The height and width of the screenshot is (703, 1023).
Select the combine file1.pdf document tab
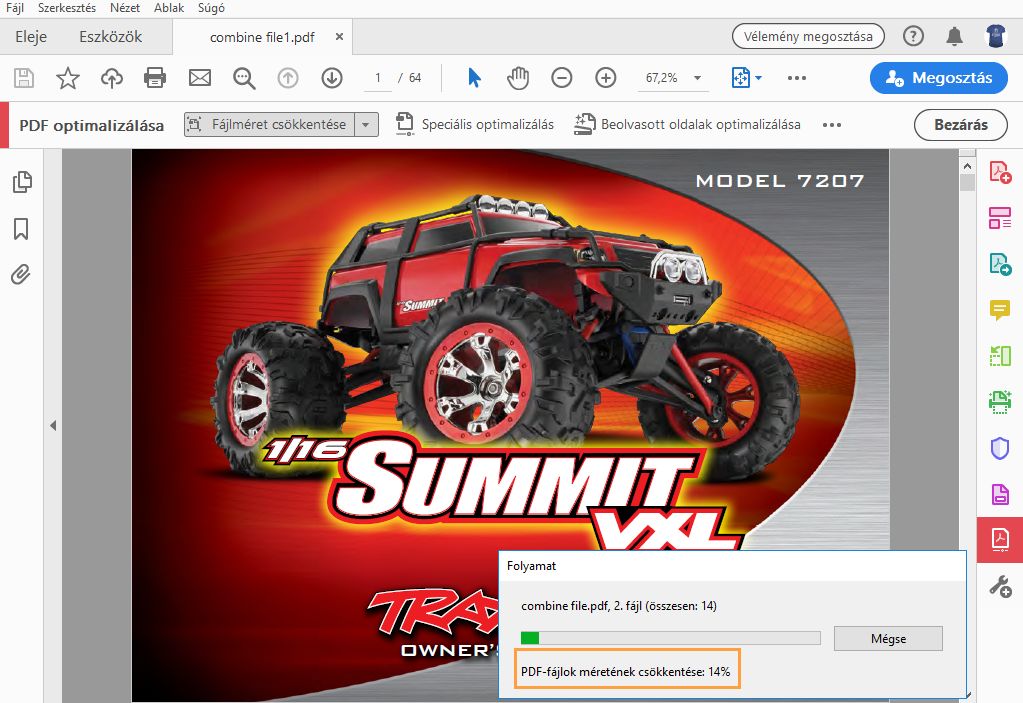[x=262, y=37]
